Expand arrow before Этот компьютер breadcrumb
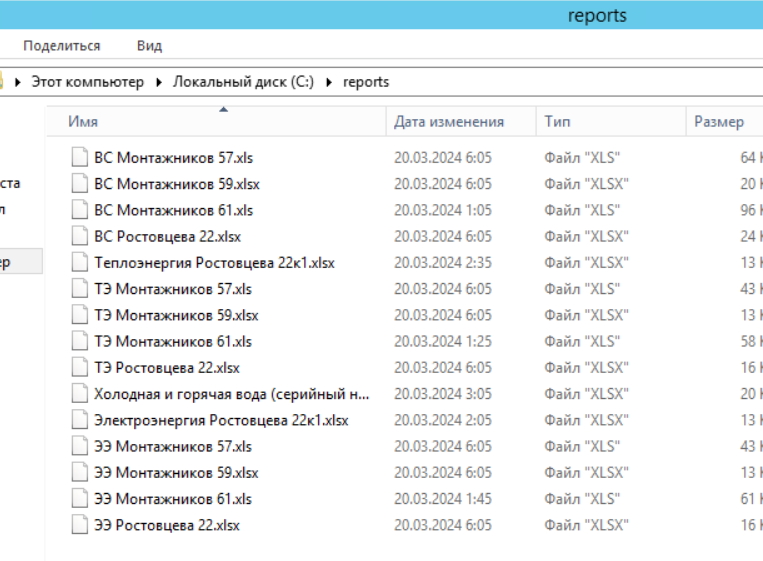 [17, 82]
